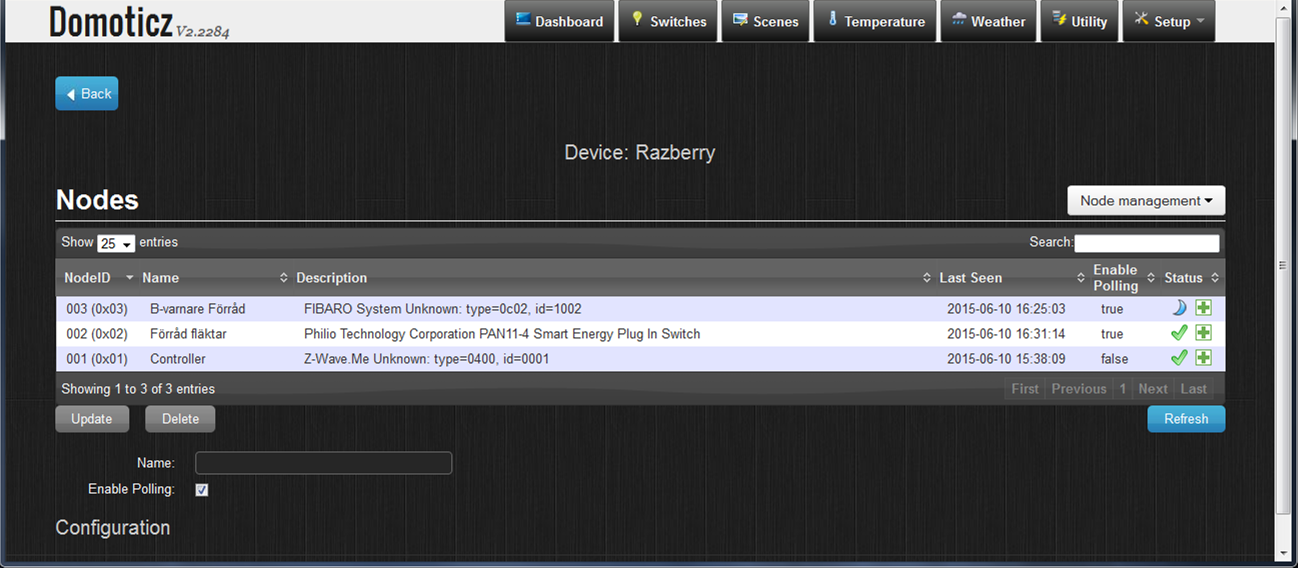Click the Back button

(87, 94)
